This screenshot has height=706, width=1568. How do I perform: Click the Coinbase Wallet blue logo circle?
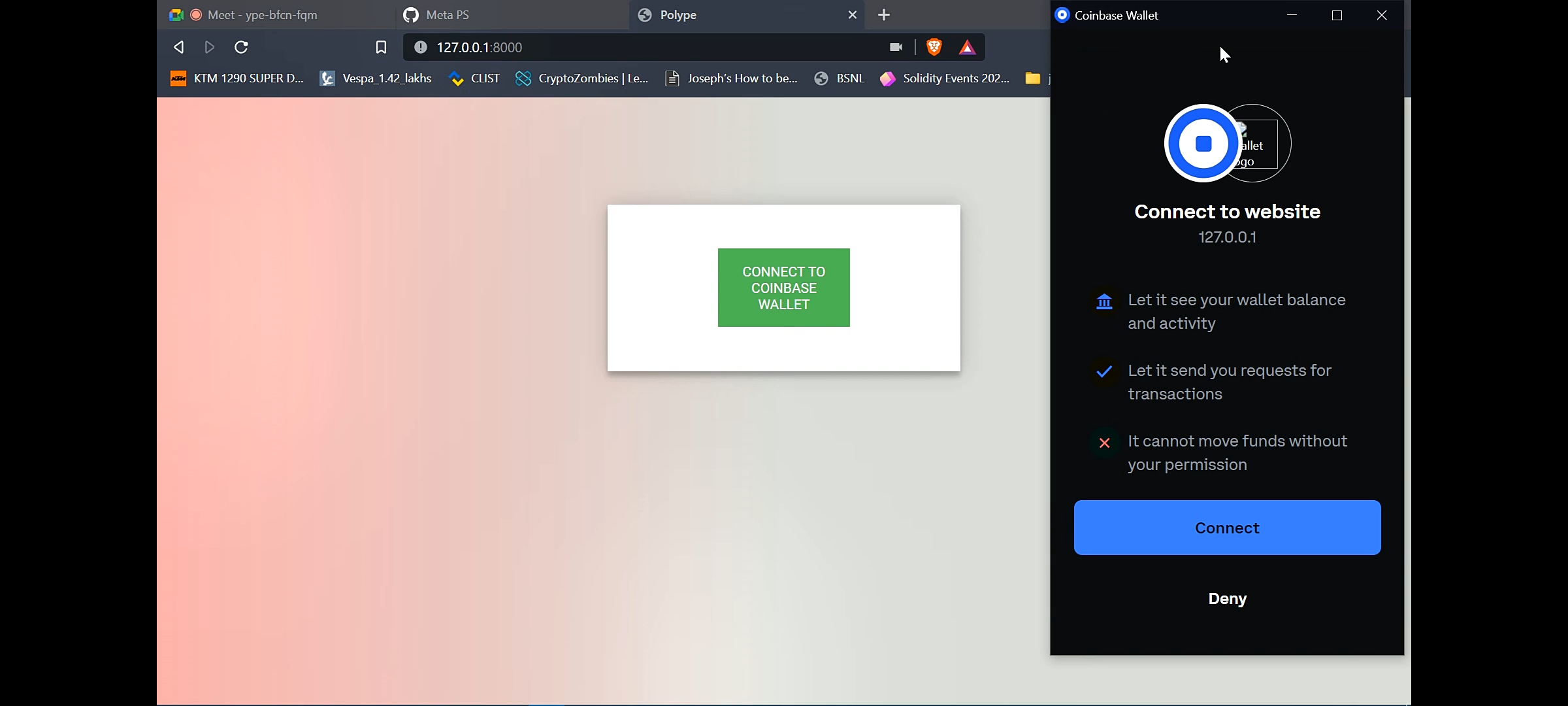(1203, 143)
